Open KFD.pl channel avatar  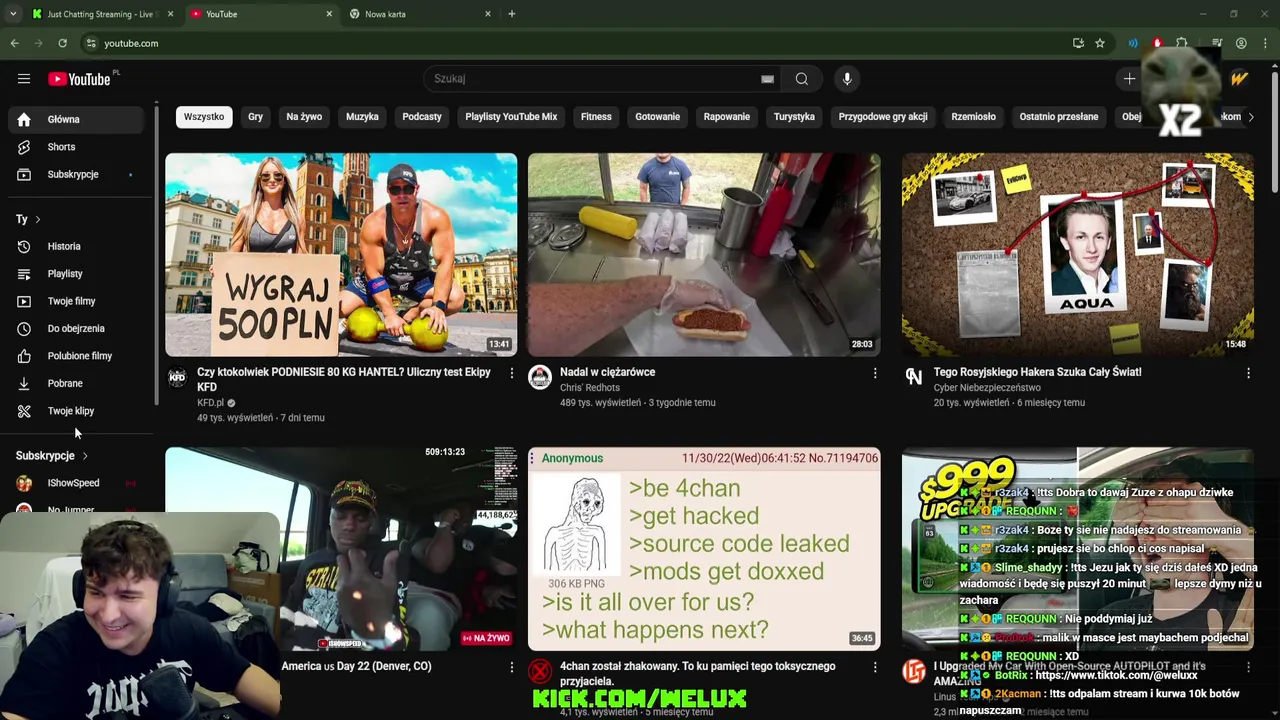(x=177, y=377)
